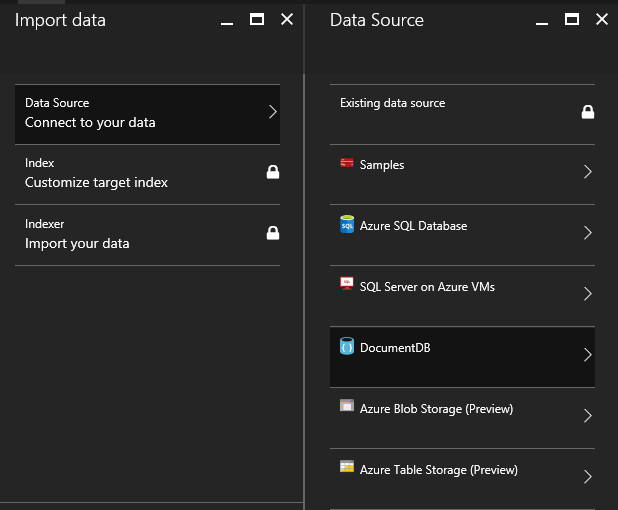The width and height of the screenshot is (618, 510).
Task: Open SQL Server on Azure VMs chevron
Action: point(588,294)
